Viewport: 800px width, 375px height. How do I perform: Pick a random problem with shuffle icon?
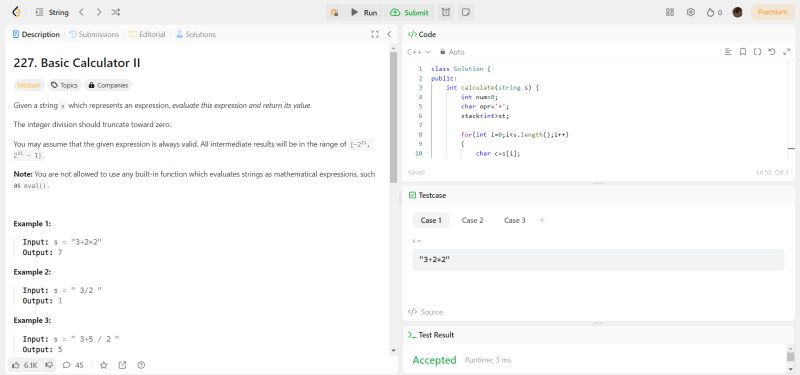click(116, 12)
